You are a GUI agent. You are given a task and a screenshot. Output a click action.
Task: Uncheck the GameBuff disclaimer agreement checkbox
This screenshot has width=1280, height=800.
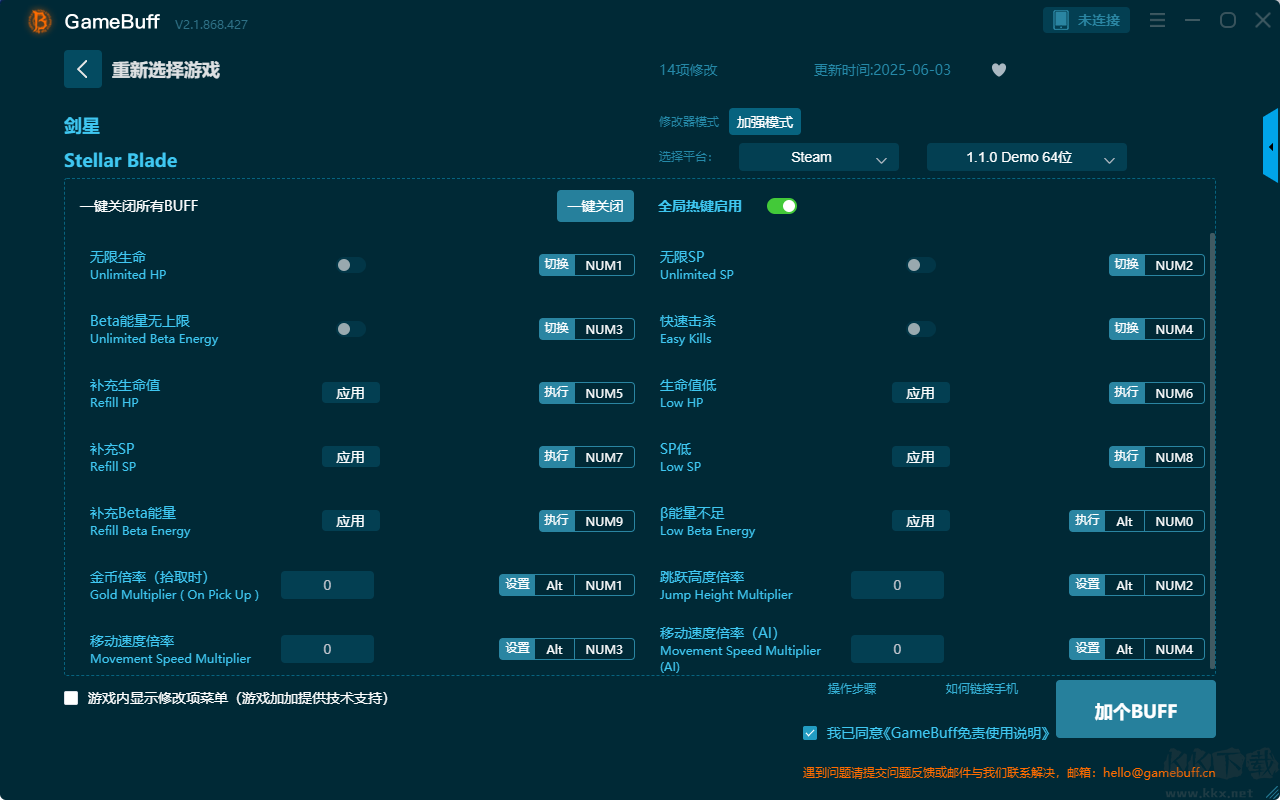point(810,733)
